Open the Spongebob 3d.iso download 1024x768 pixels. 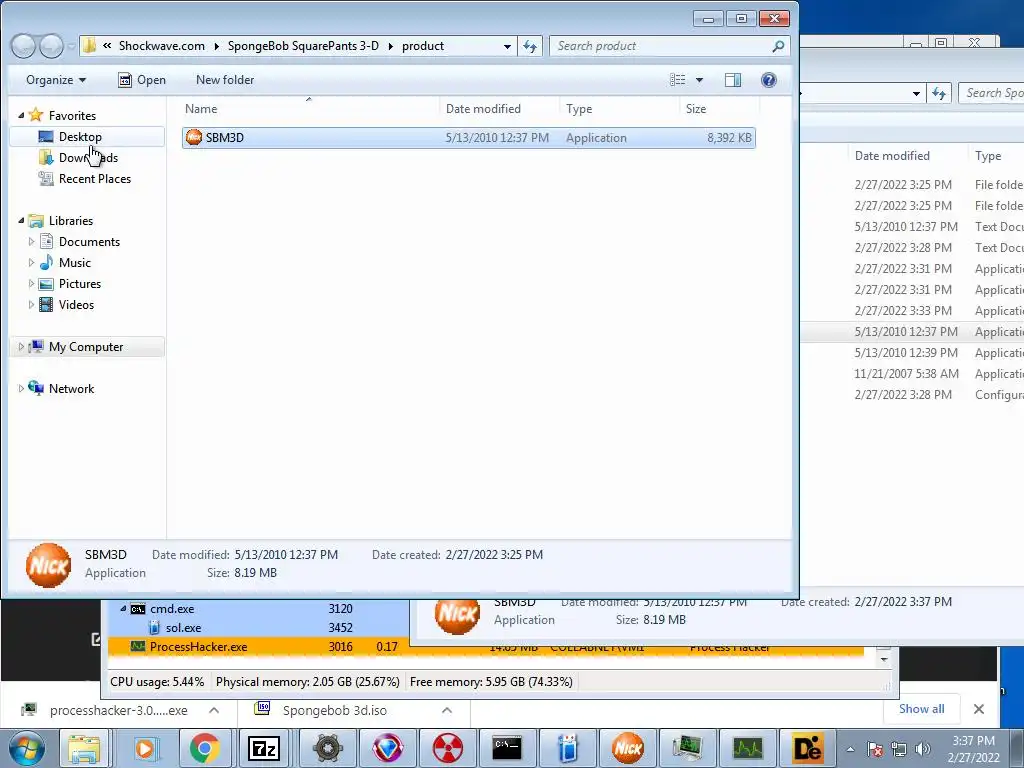(335, 710)
